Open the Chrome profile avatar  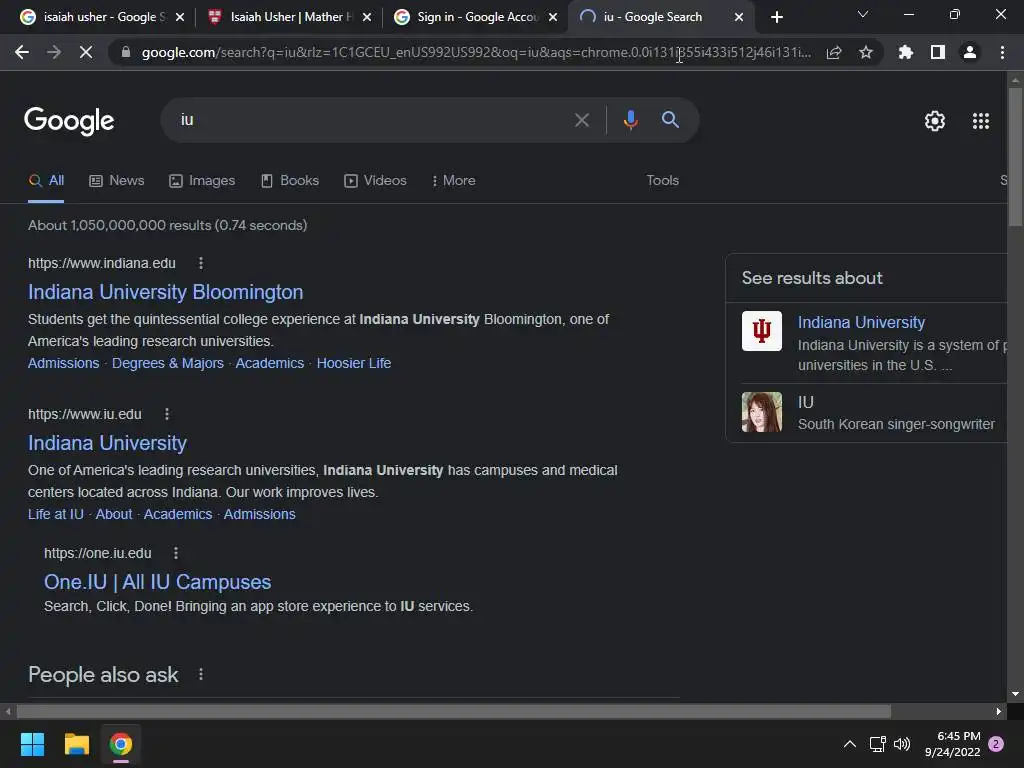(970, 52)
